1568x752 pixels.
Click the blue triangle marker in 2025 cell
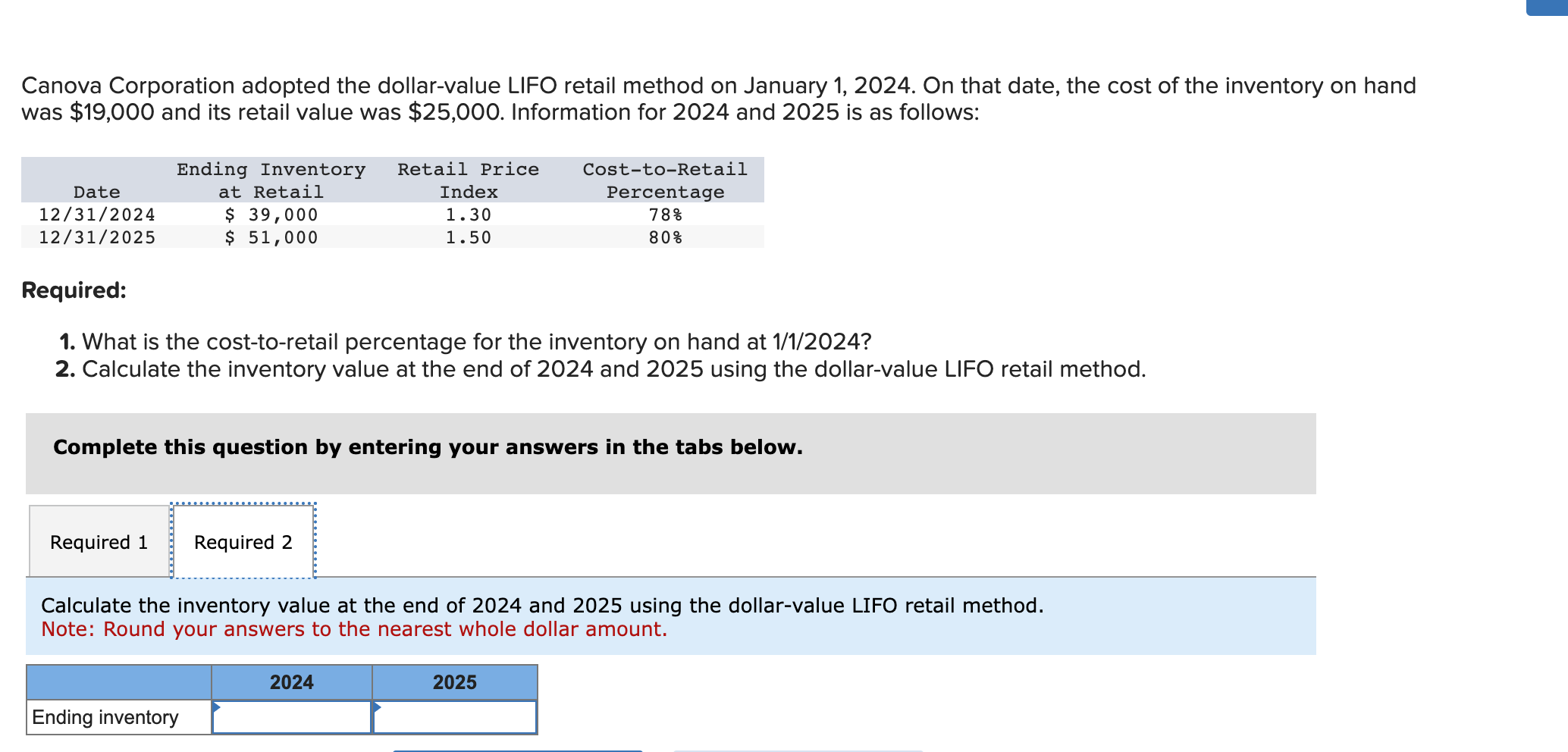(x=378, y=707)
